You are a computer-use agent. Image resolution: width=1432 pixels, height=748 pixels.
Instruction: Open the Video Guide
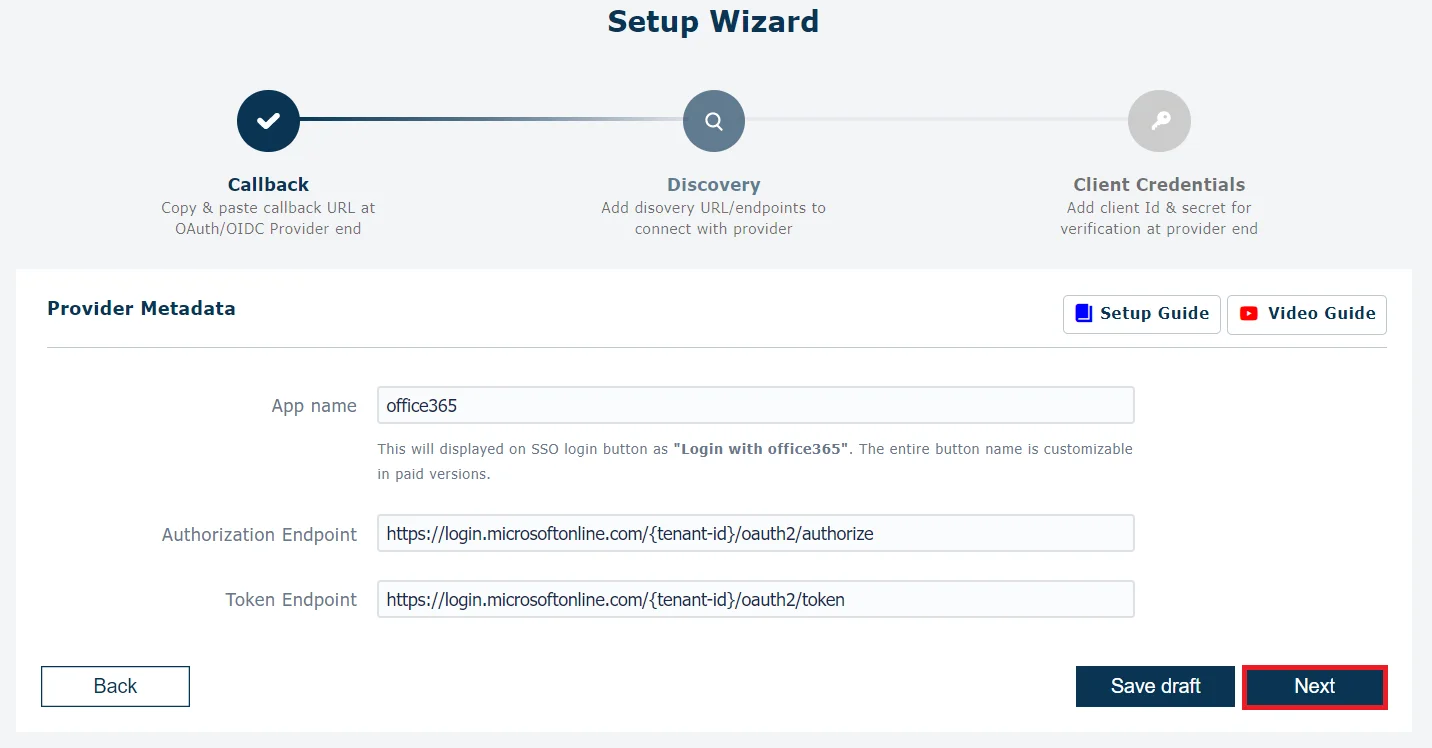coord(1306,314)
